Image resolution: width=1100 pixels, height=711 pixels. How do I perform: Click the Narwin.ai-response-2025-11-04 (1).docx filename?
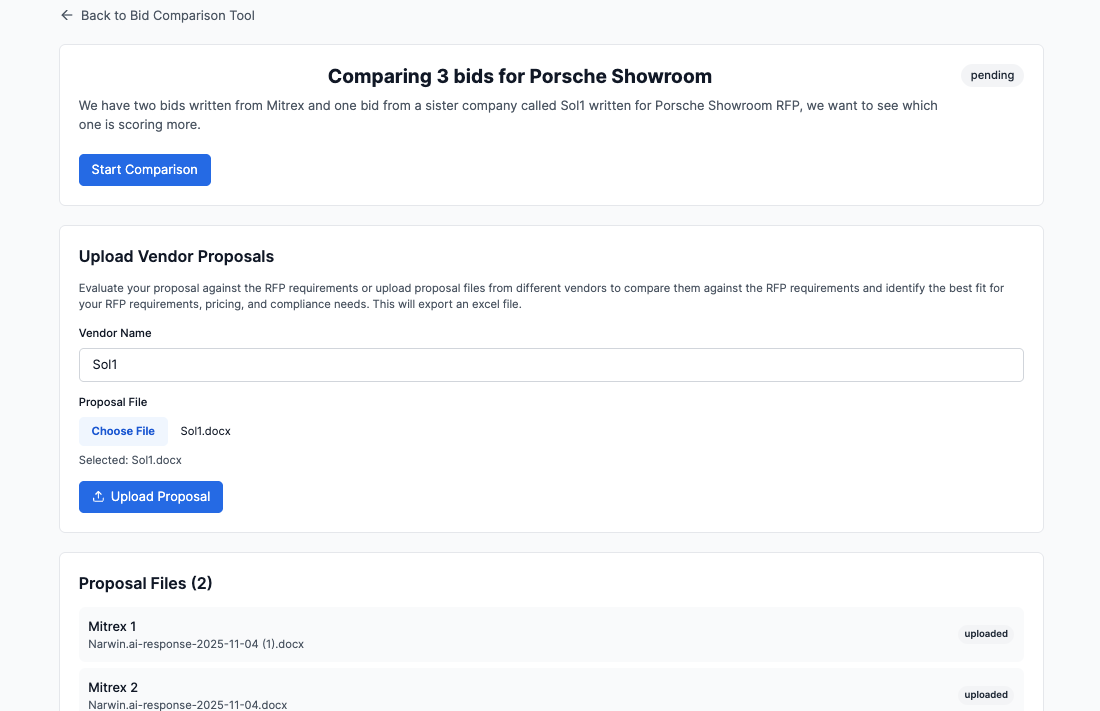tap(196, 644)
